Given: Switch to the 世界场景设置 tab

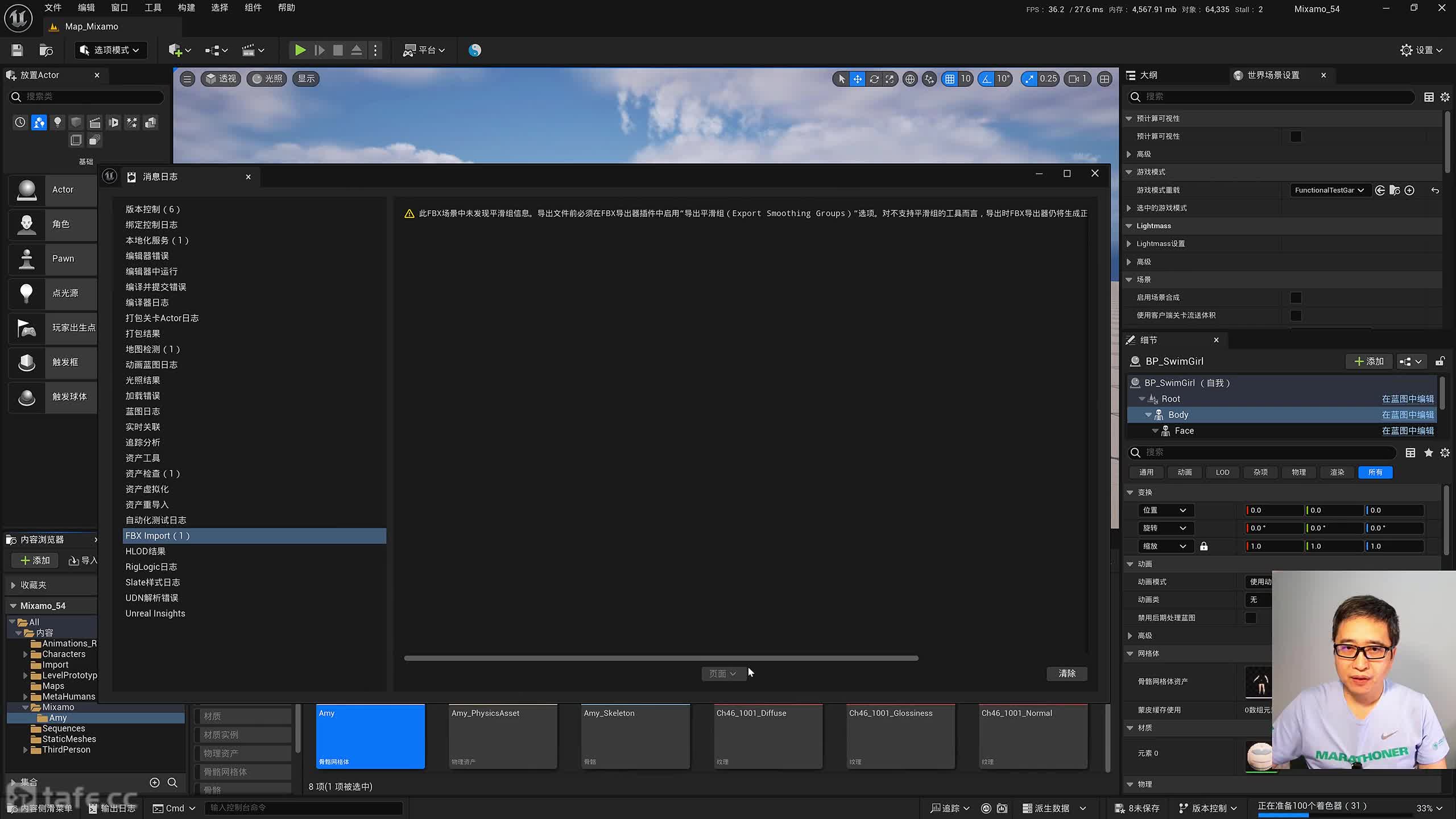Looking at the screenshot, I should click(1272, 75).
